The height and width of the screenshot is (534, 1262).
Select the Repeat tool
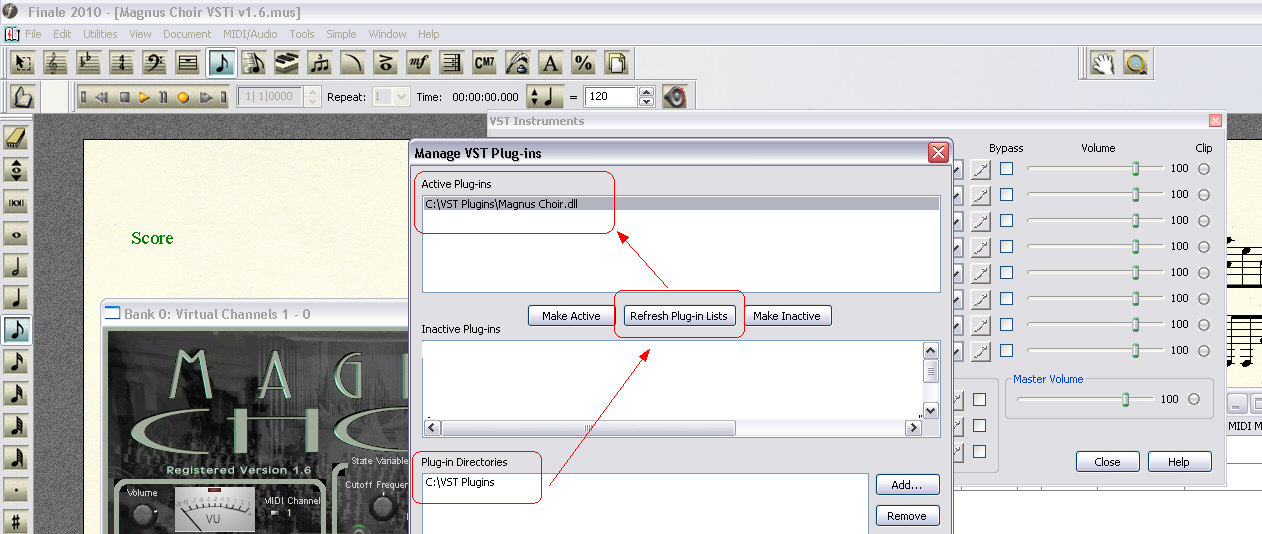tap(452, 63)
